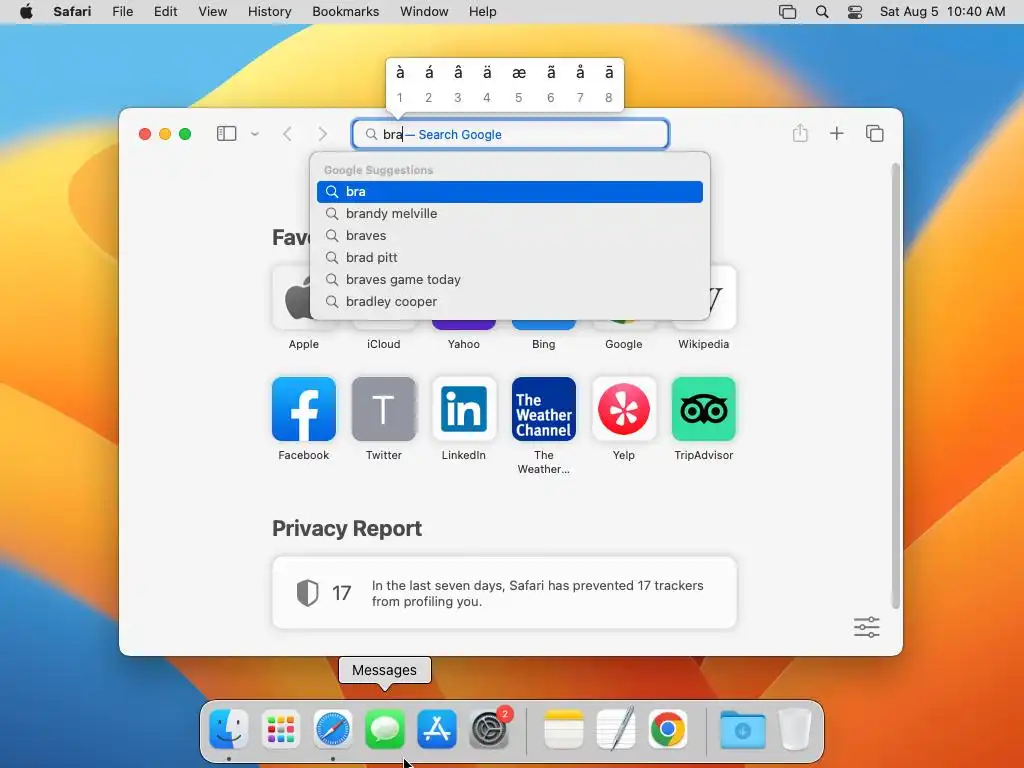Open the Yelp favorite
The image size is (1024, 768).
coord(624,409)
